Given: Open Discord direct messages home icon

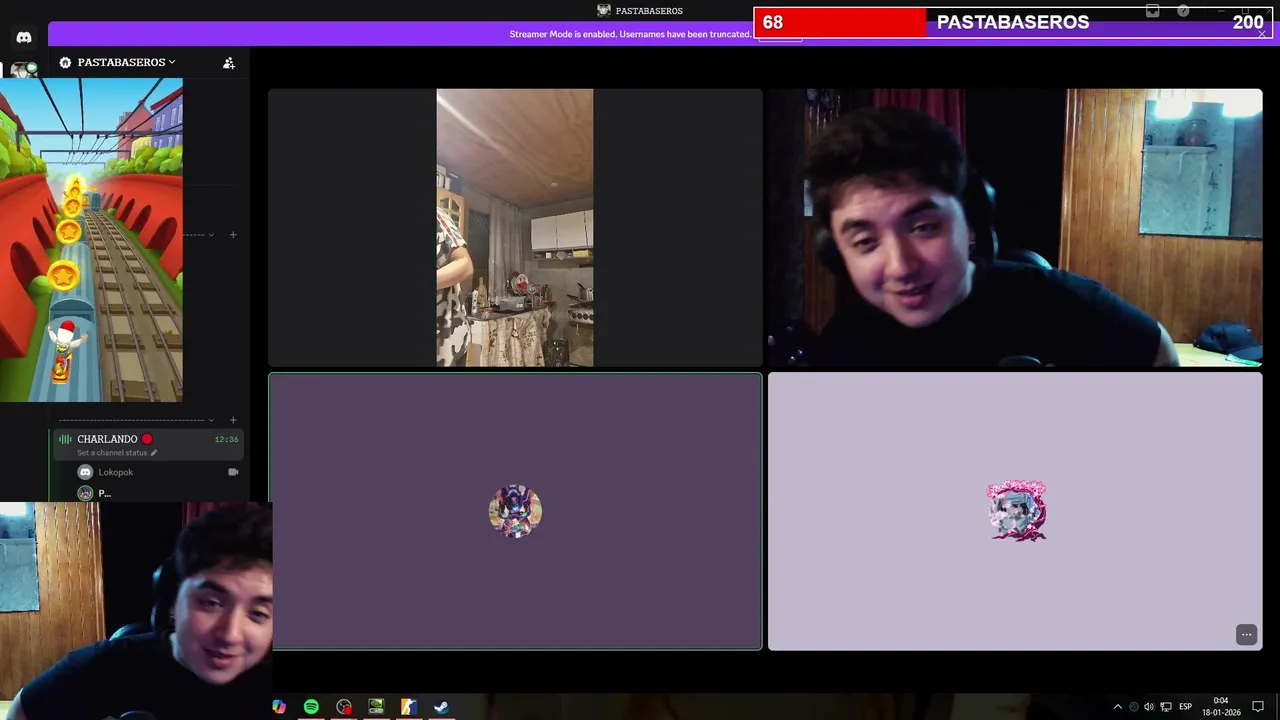Looking at the screenshot, I should click(x=24, y=37).
